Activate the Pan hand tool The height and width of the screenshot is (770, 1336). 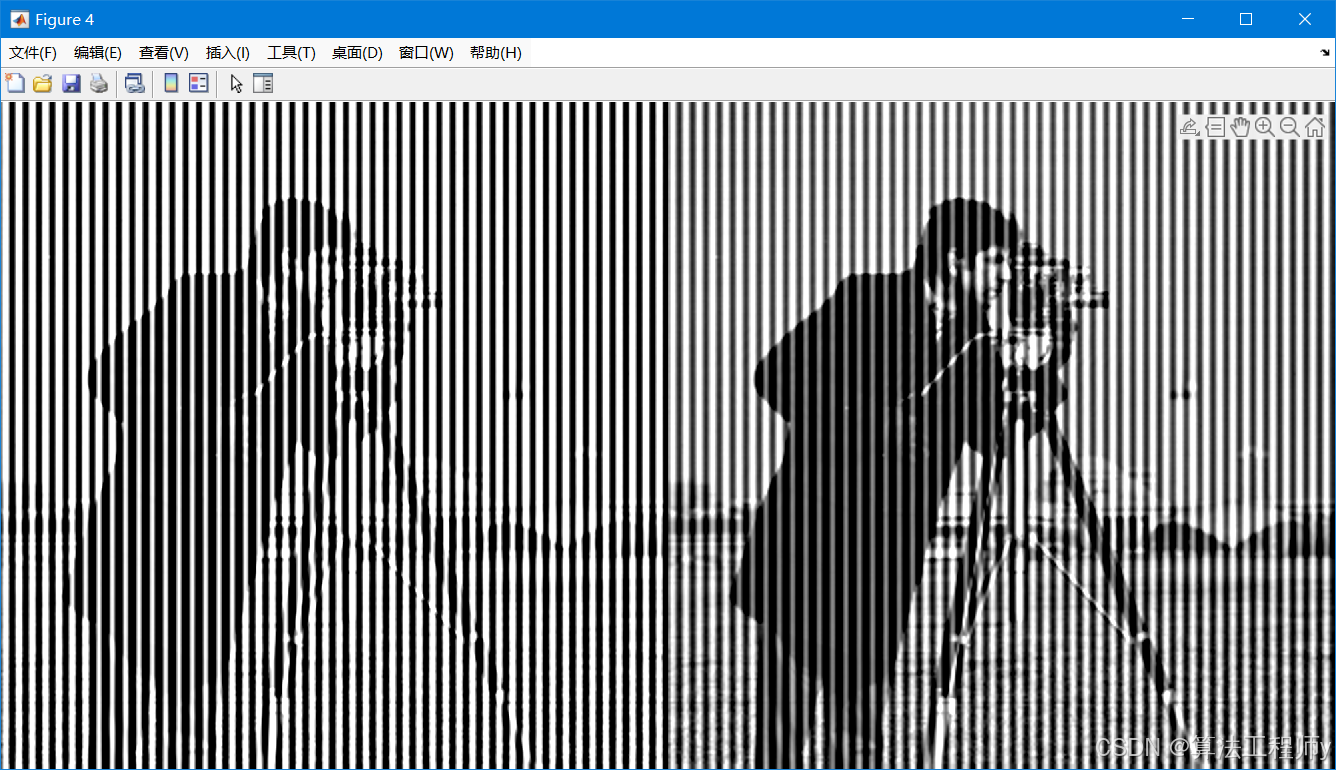[x=1241, y=127]
